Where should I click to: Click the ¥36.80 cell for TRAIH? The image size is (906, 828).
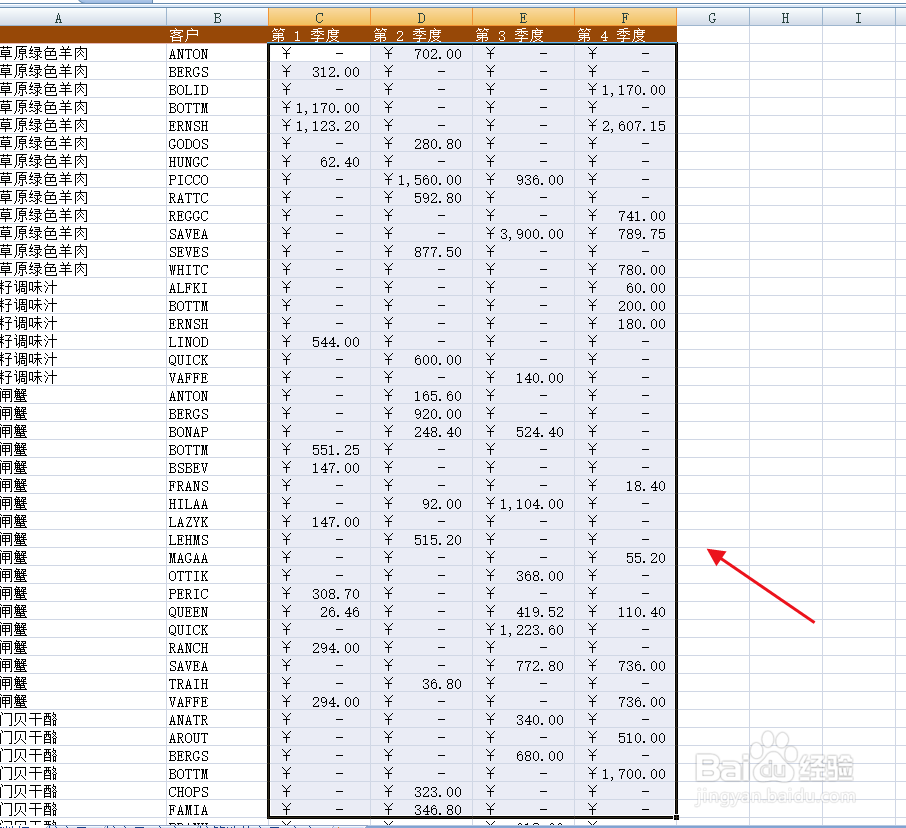click(x=421, y=684)
